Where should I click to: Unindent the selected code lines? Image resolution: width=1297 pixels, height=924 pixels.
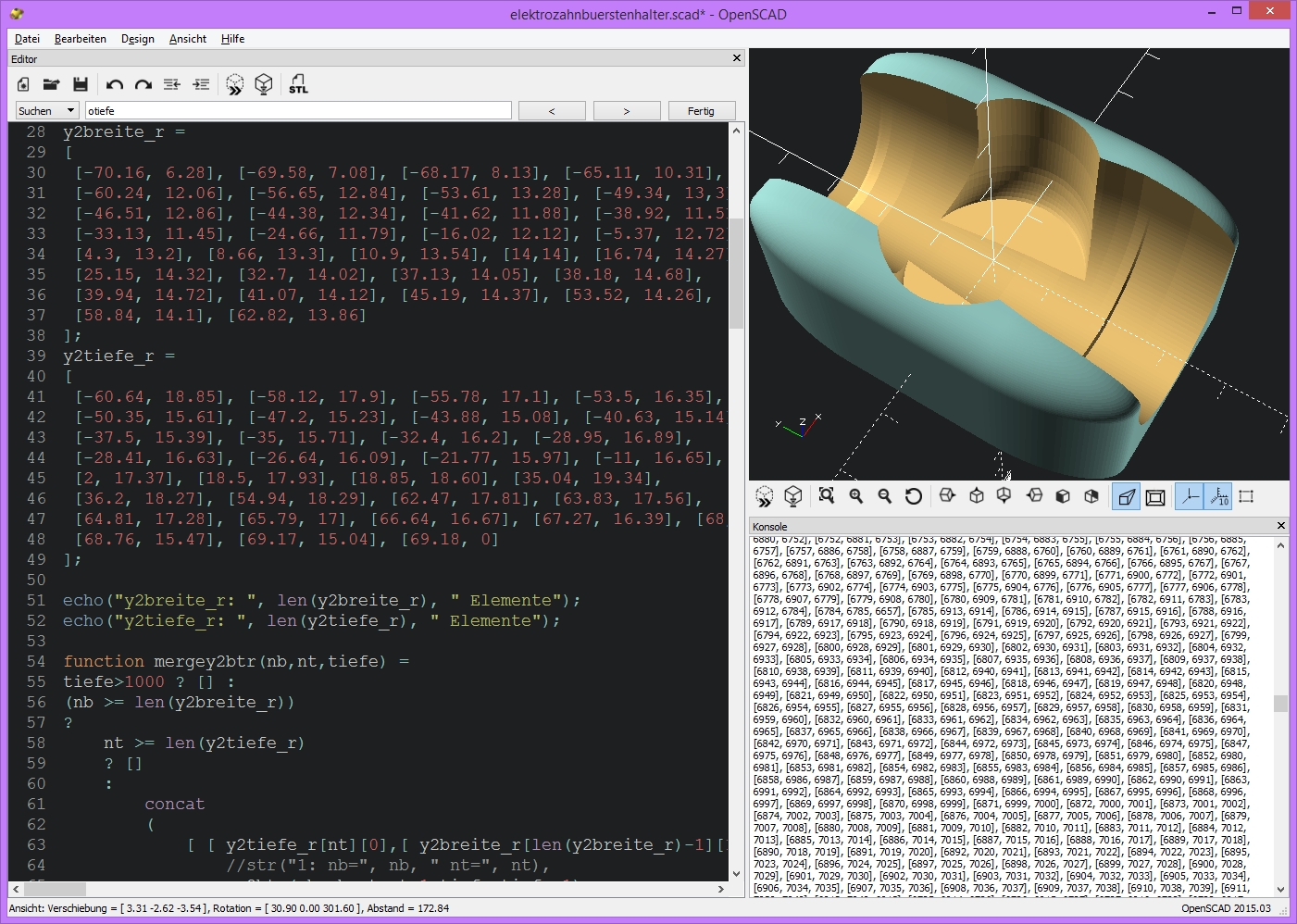[x=172, y=84]
